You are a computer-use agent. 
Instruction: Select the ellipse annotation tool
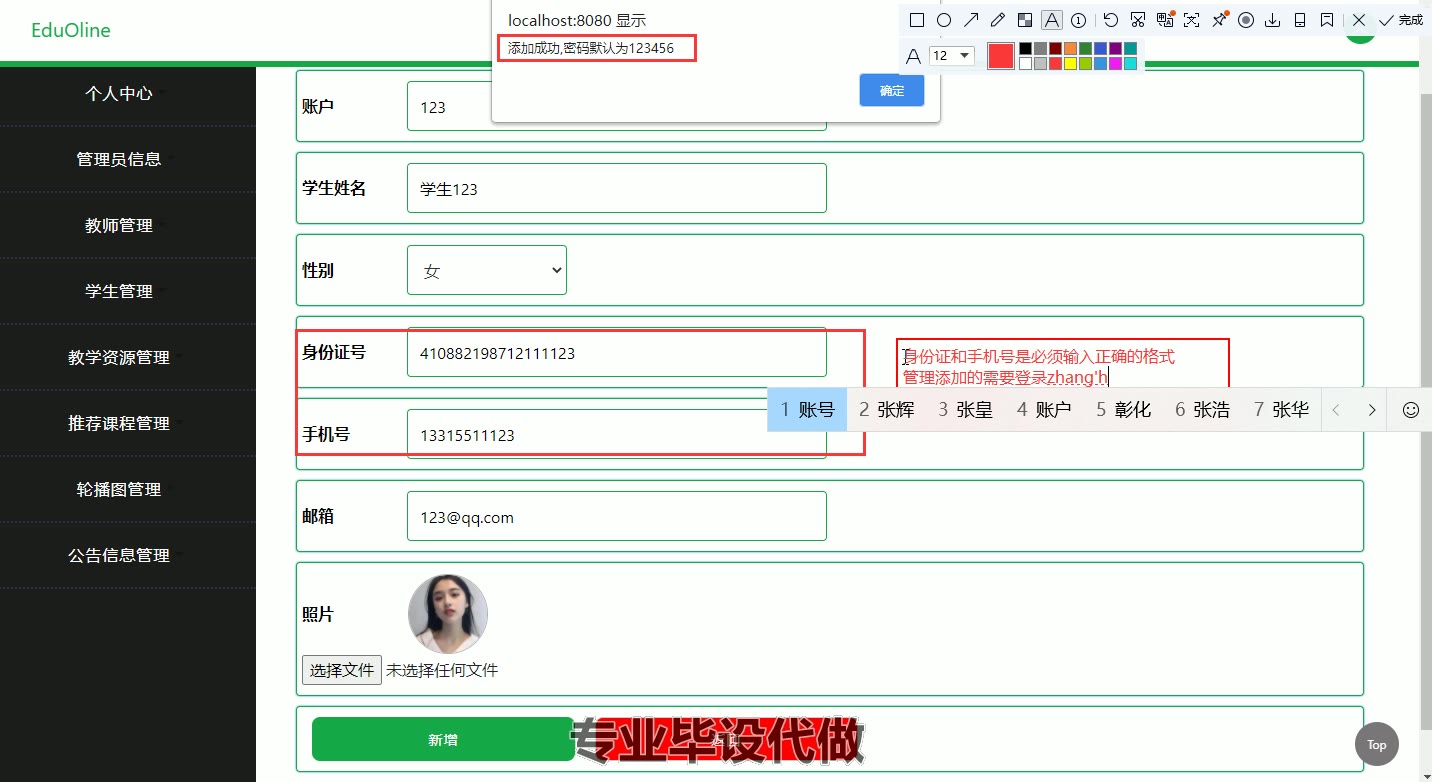point(944,20)
